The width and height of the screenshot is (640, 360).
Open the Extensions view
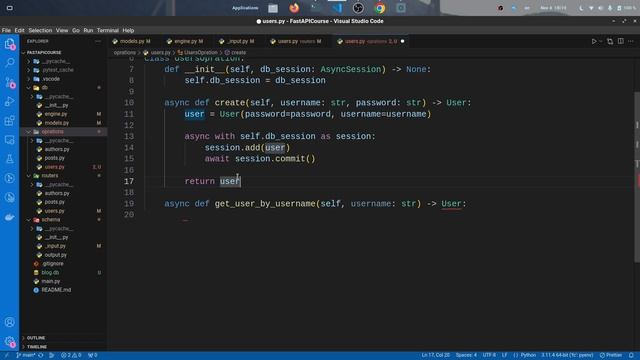coord(9,120)
